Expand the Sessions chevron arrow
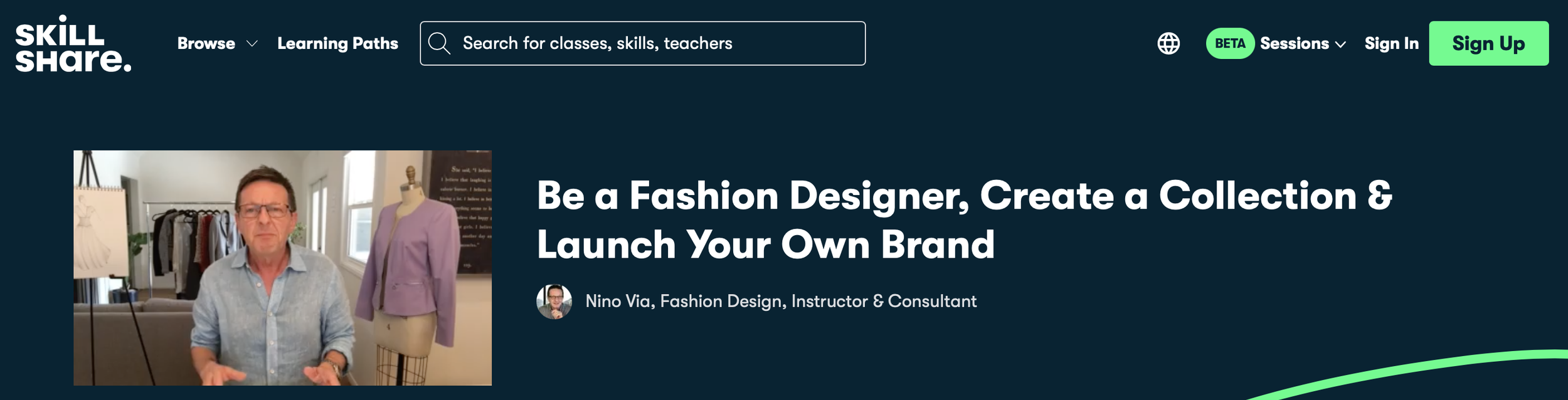Viewport: 1568px width, 400px height. pos(1341,45)
